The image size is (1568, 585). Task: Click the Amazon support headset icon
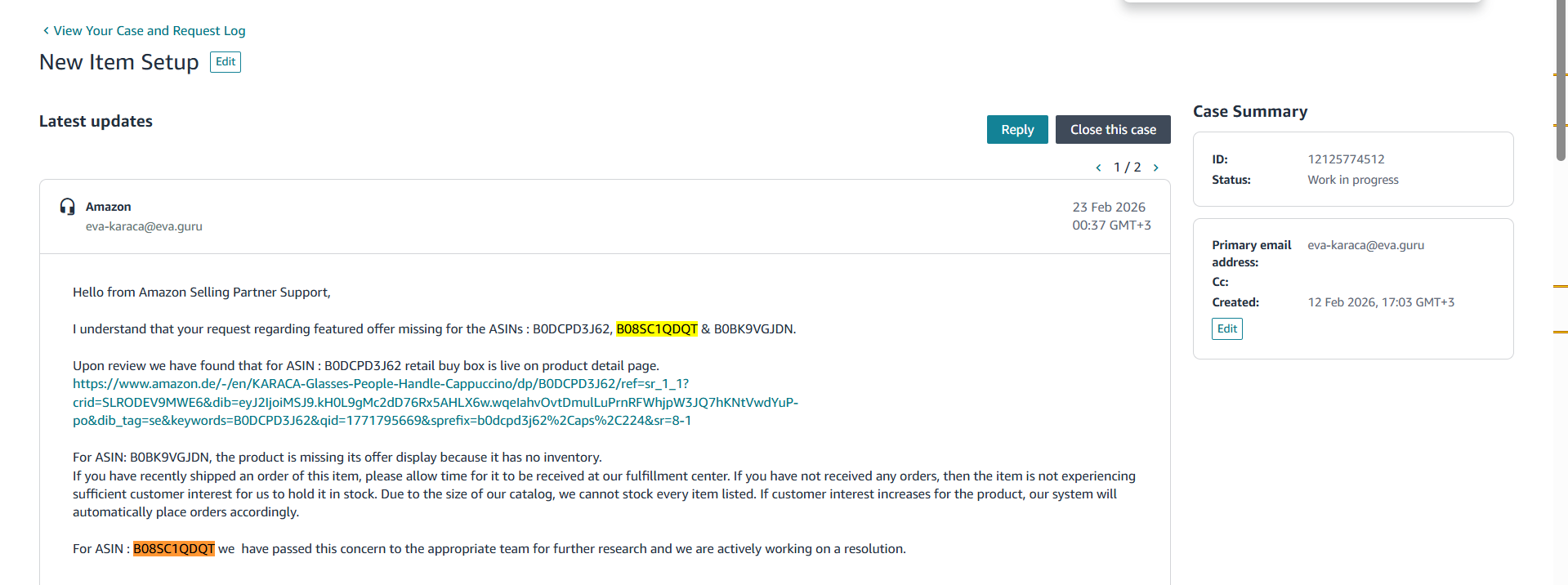68,207
